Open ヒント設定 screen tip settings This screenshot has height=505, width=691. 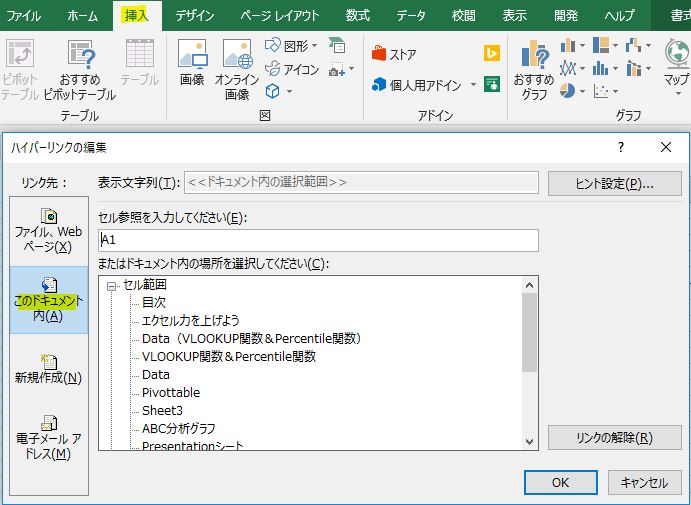click(614, 183)
